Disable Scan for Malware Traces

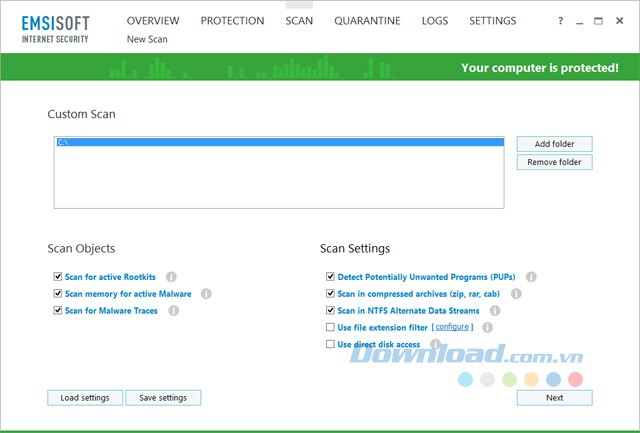click(x=58, y=310)
